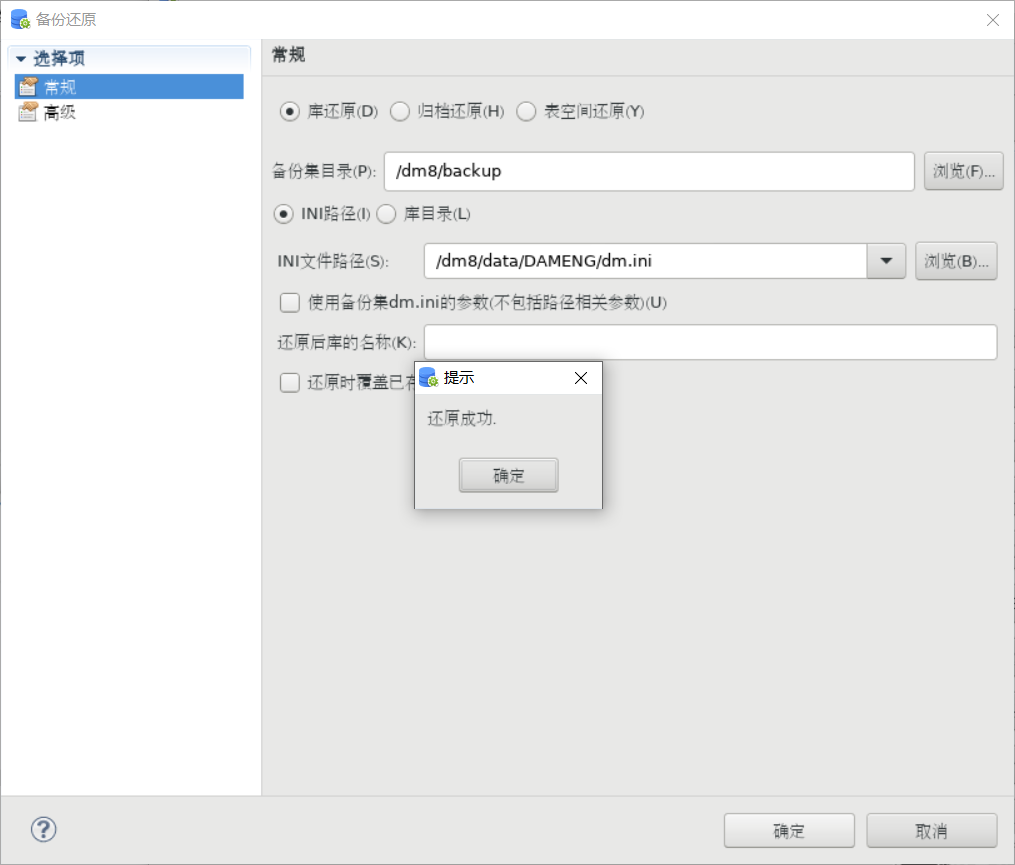Click the 常规 page icon in sidebar

(28, 86)
